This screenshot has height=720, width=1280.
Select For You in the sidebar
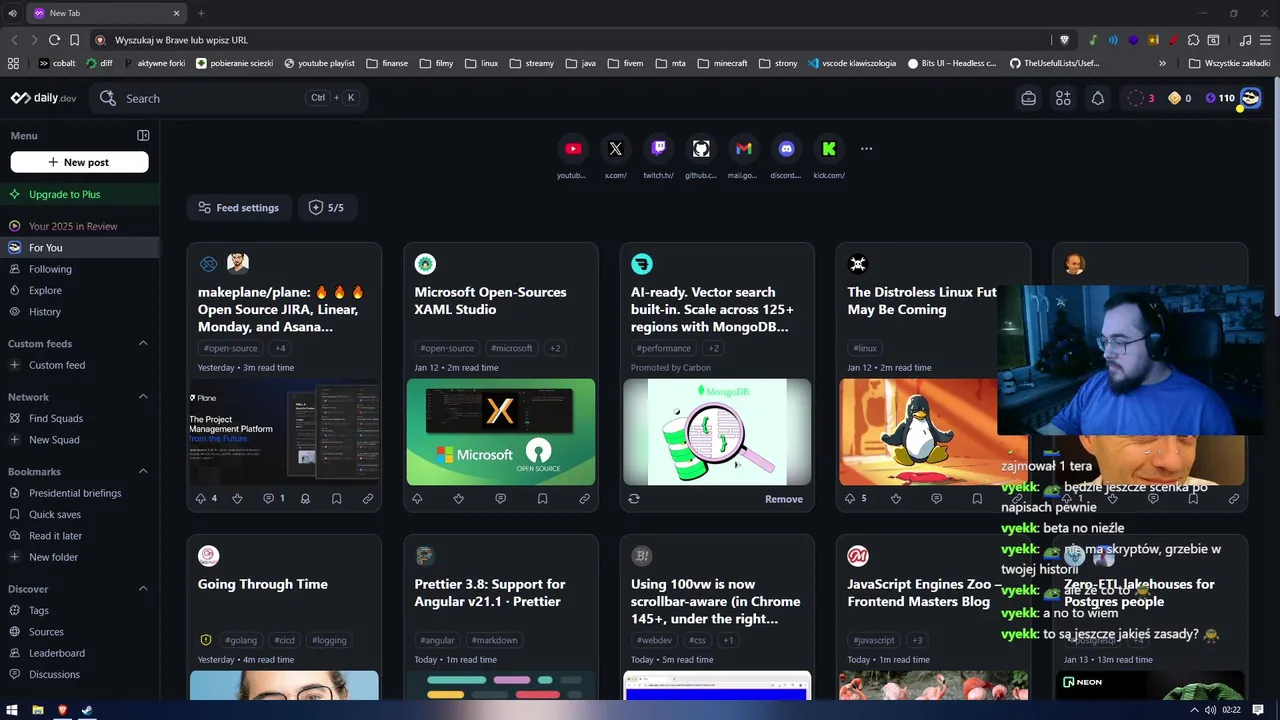(79, 247)
